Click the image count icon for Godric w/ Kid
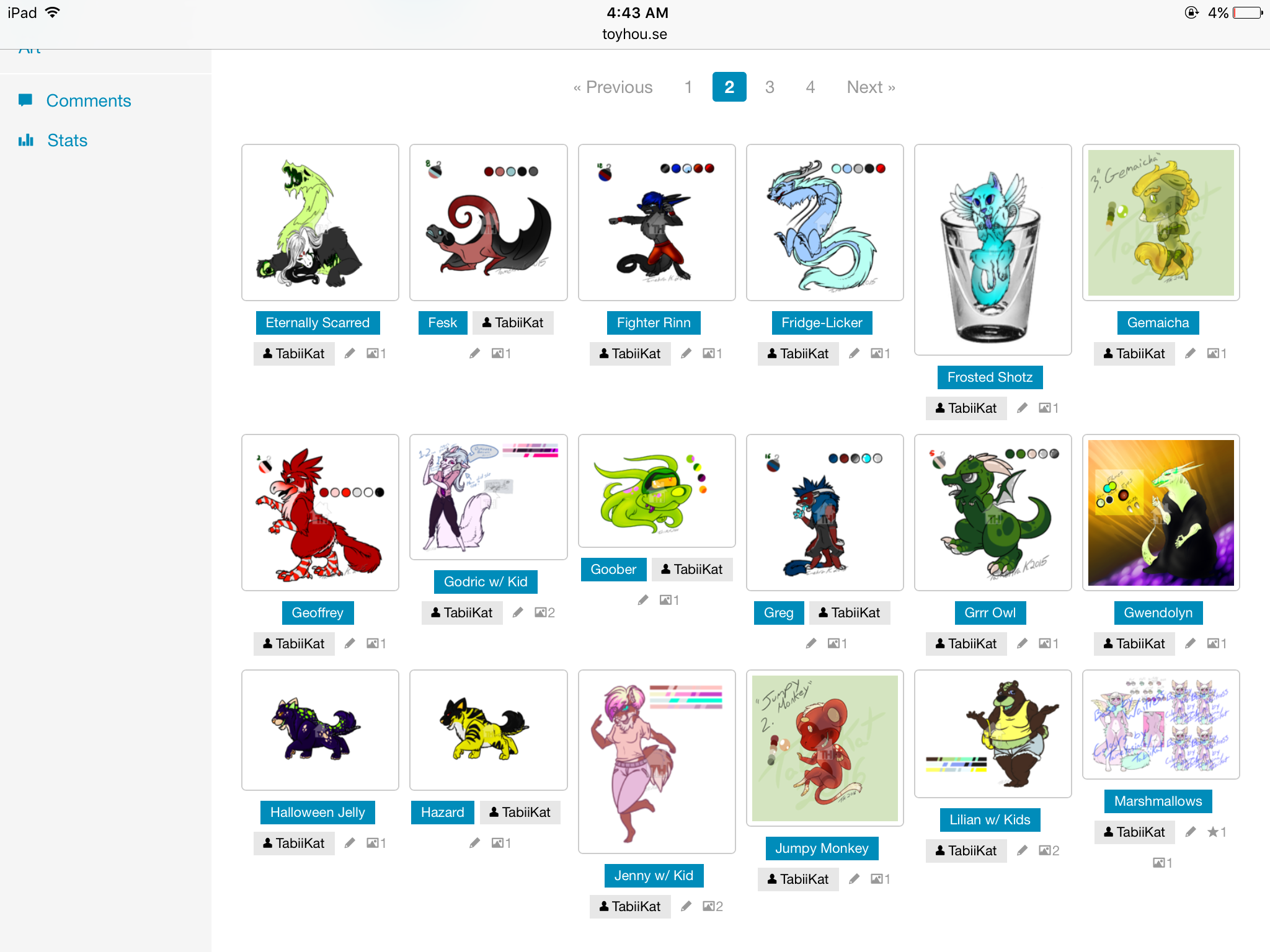The image size is (1270, 952). click(x=541, y=612)
